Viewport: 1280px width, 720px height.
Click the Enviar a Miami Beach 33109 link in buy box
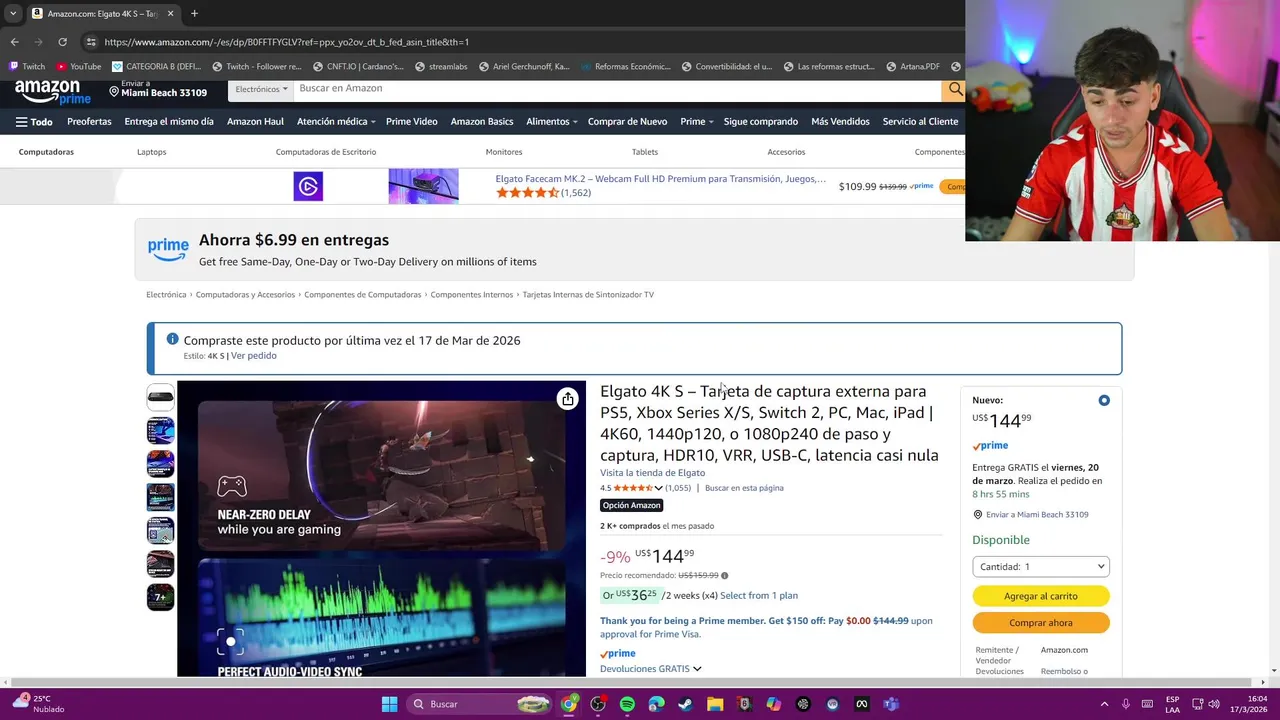[x=1037, y=515]
